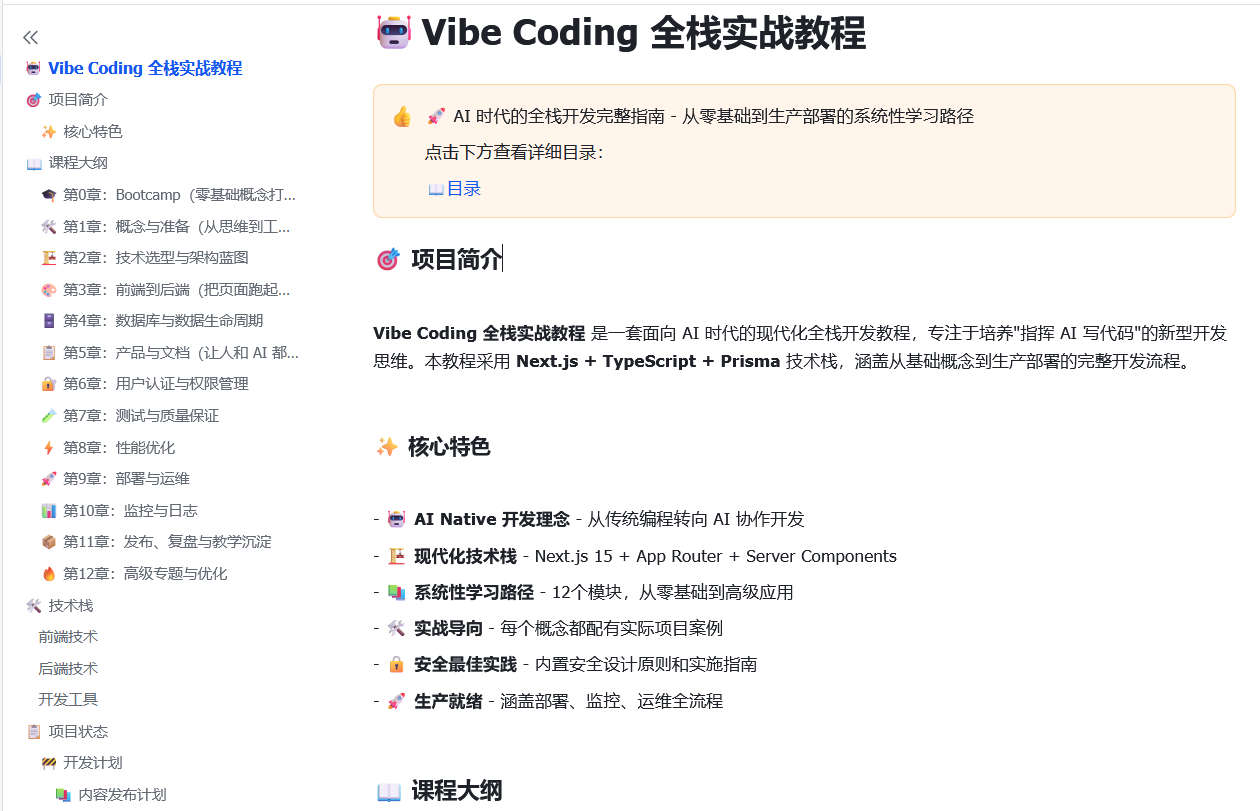Go to 后端技术 in outline
Viewport: 1260px width, 811px height.
click(68, 669)
